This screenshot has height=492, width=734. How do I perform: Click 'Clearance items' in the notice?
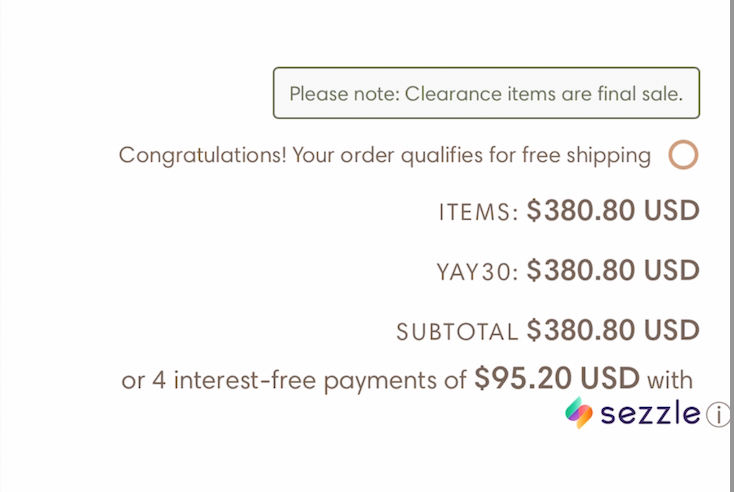coord(471,94)
